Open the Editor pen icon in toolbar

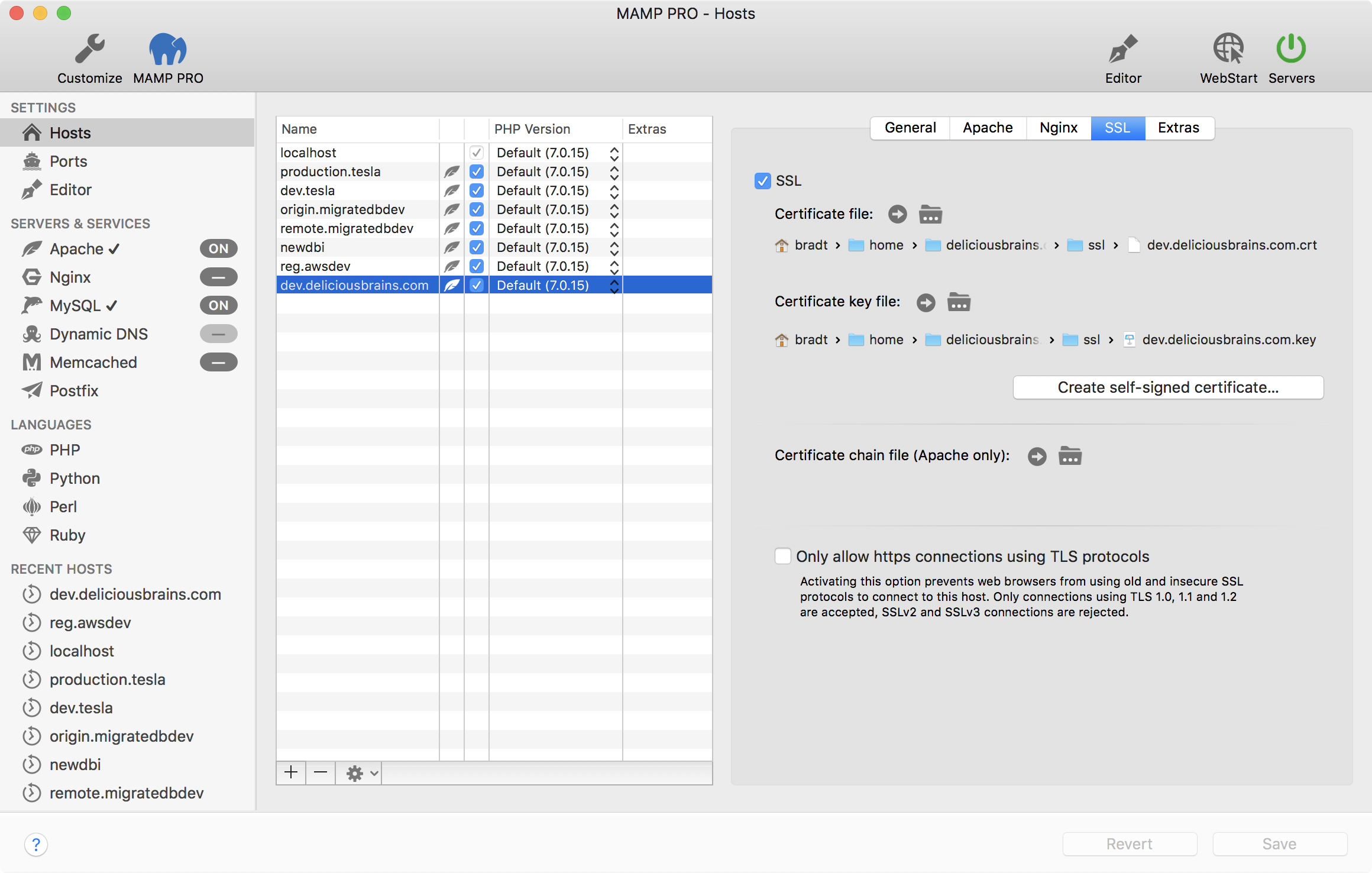(x=1122, y=50)
